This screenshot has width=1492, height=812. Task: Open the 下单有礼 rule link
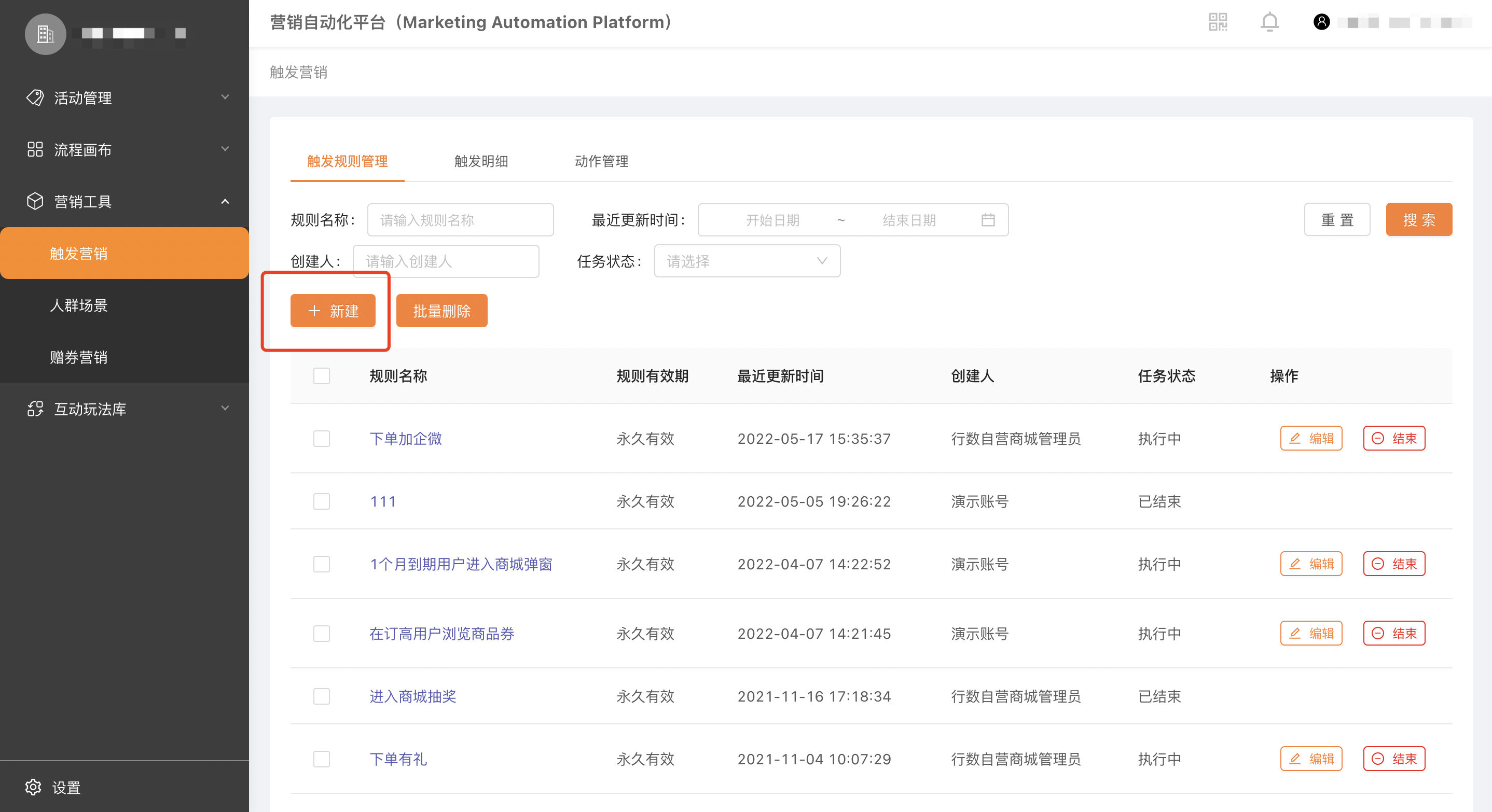point(398,759)
